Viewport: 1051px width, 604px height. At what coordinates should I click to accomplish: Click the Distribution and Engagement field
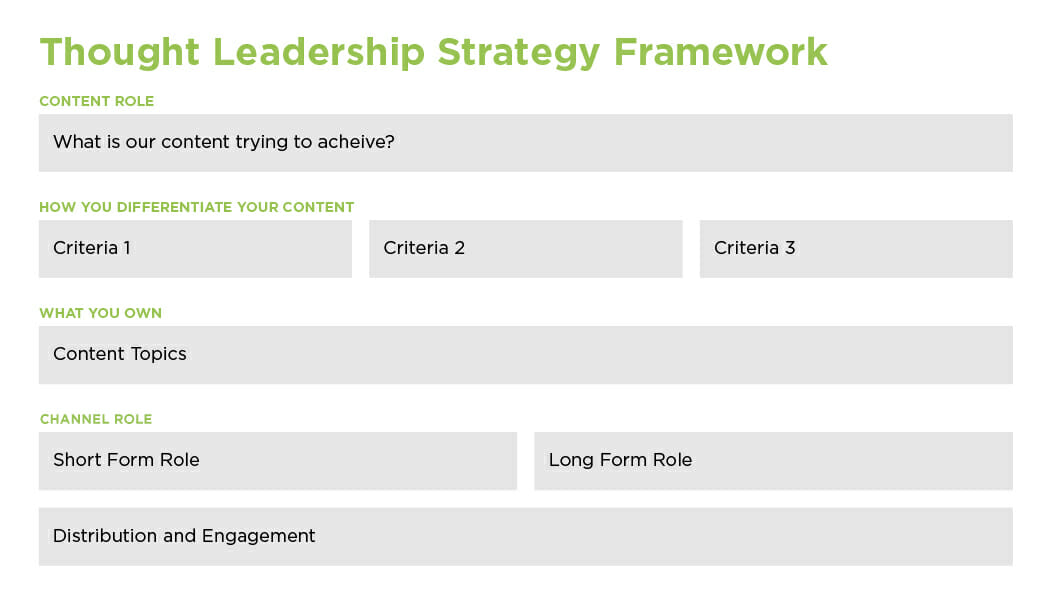coord(526,536)
